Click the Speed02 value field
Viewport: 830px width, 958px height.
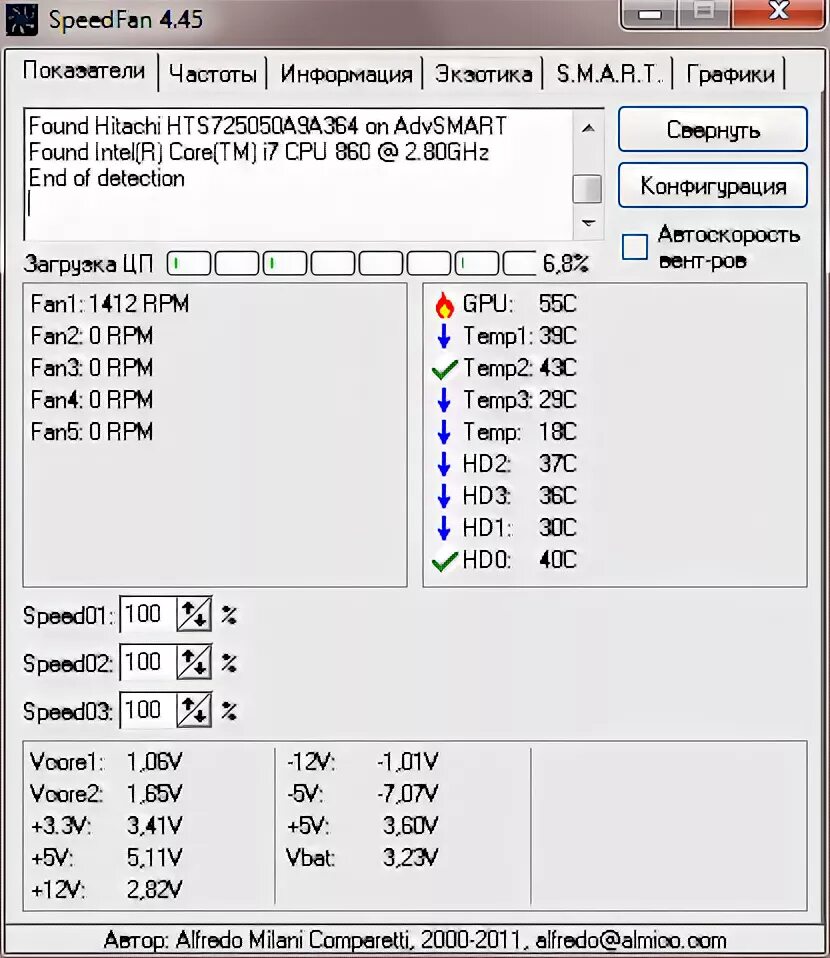(x=149, y=662)
